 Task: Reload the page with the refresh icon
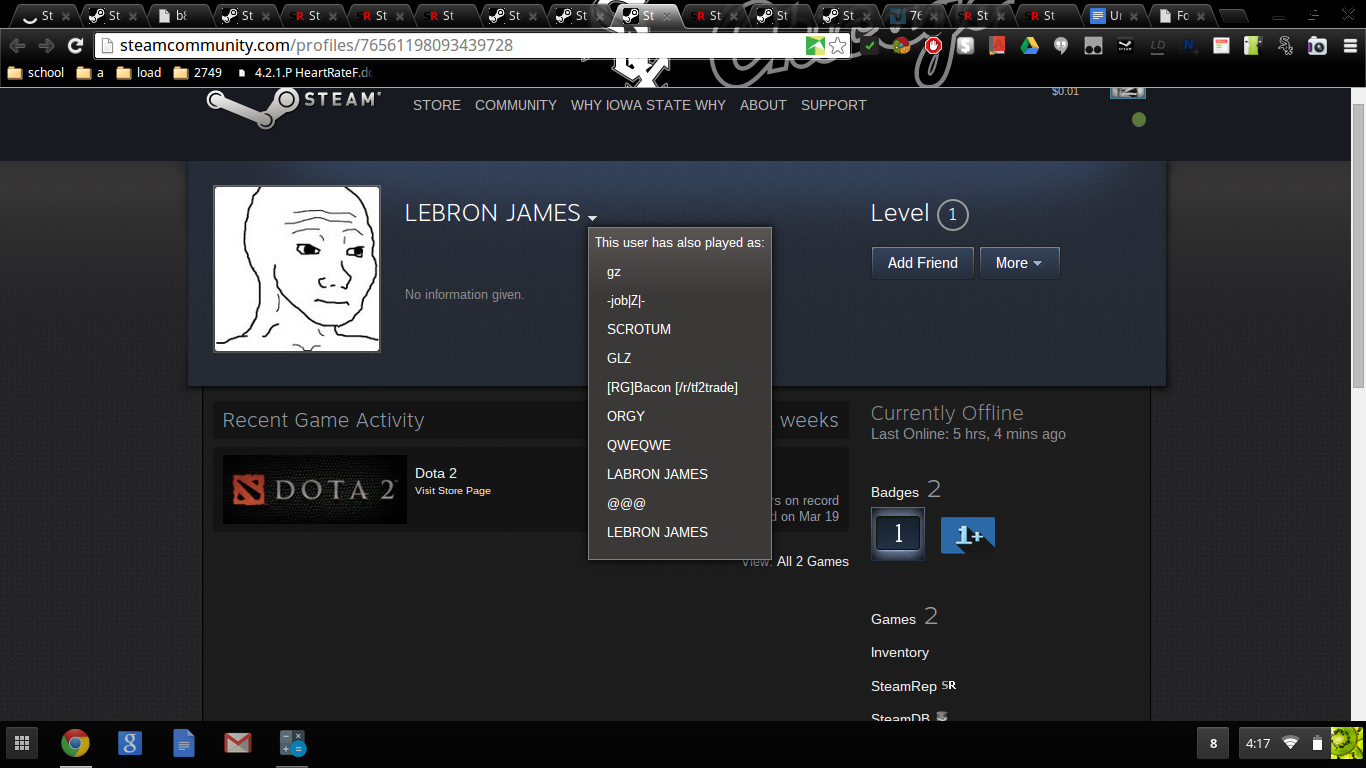(75, 45)
